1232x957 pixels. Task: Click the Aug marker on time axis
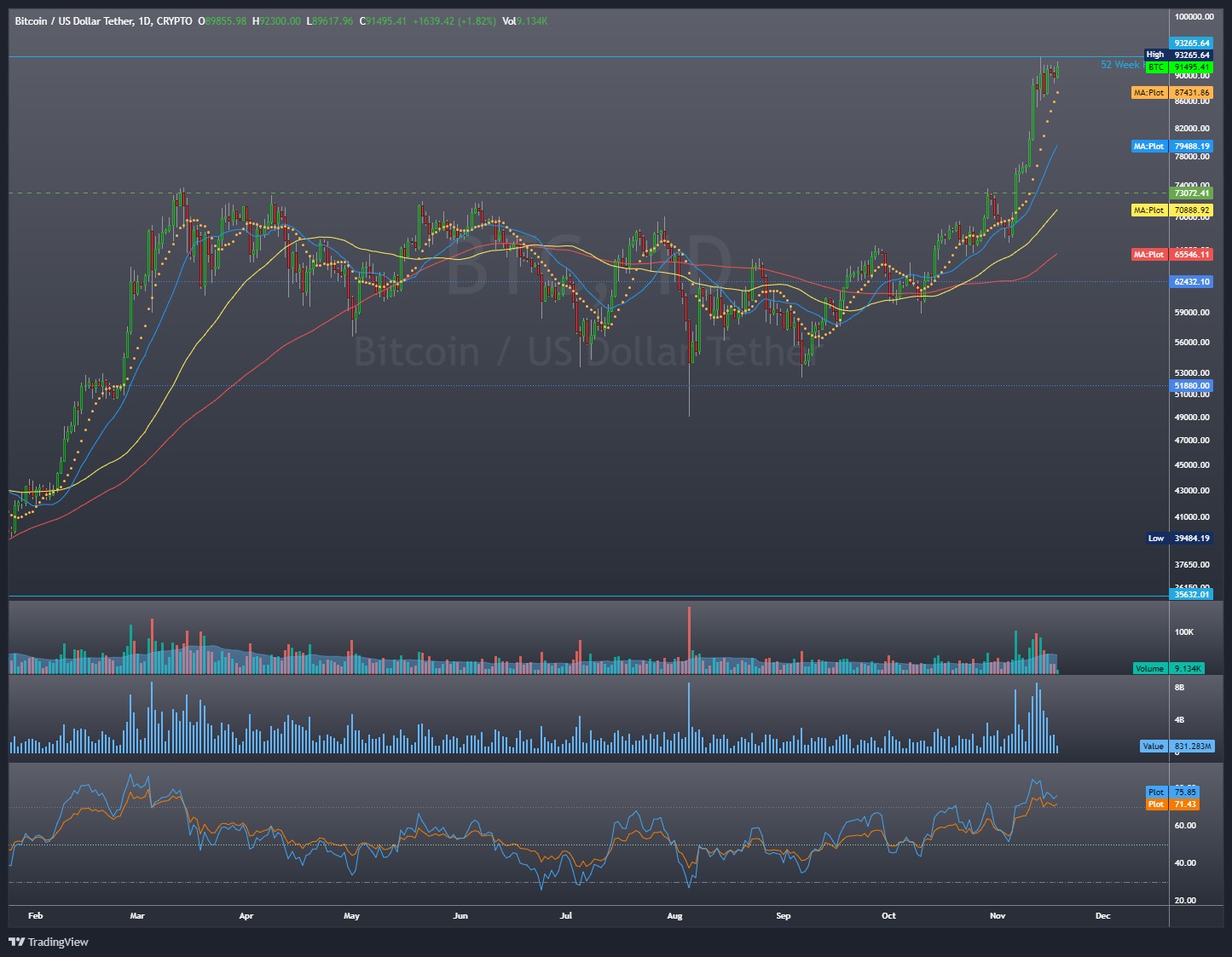tap(674, 916)
